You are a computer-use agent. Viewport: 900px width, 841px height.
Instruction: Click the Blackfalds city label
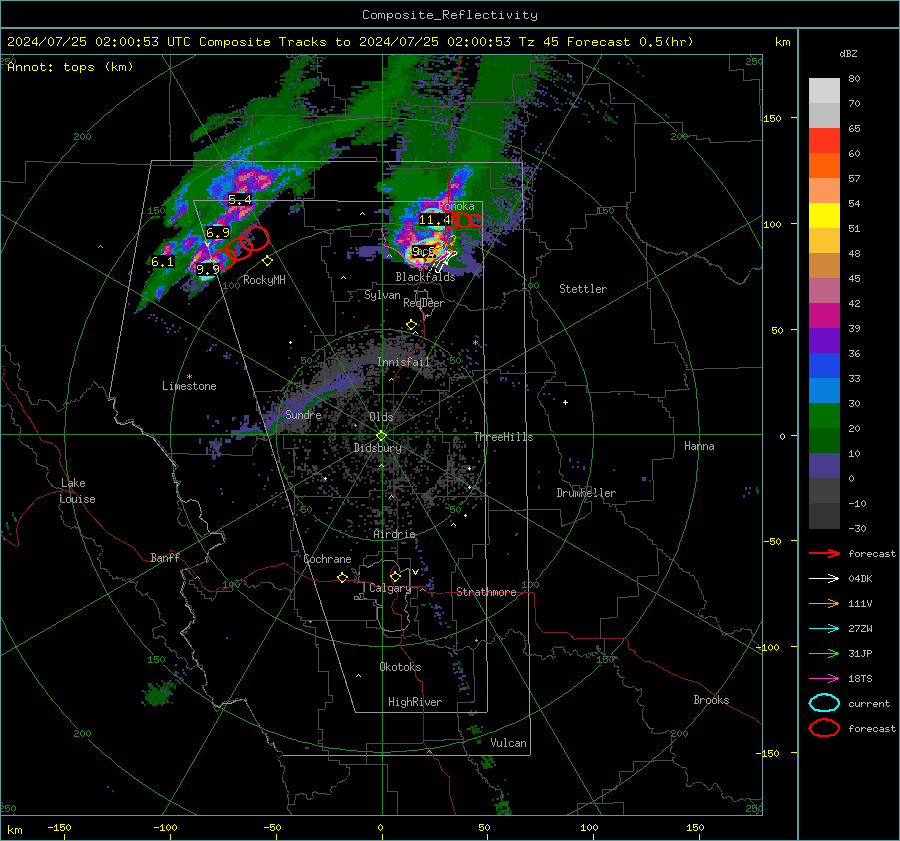click(425, 277)
